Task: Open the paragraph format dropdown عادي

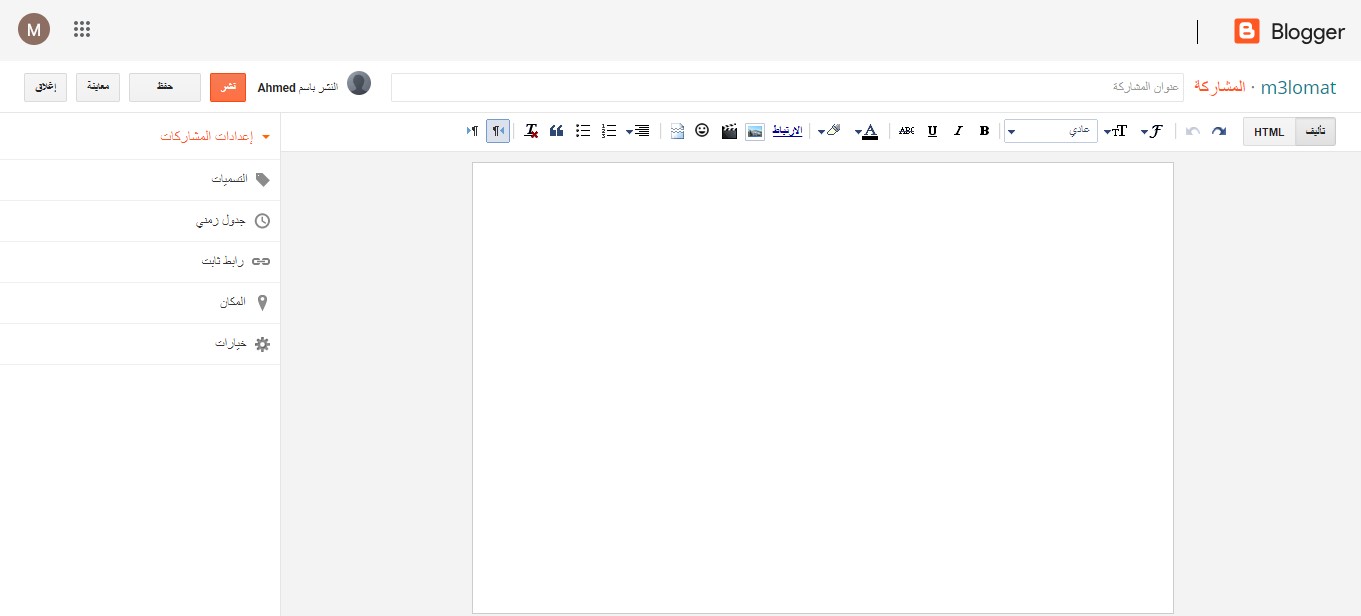Action: [1051, 131]
